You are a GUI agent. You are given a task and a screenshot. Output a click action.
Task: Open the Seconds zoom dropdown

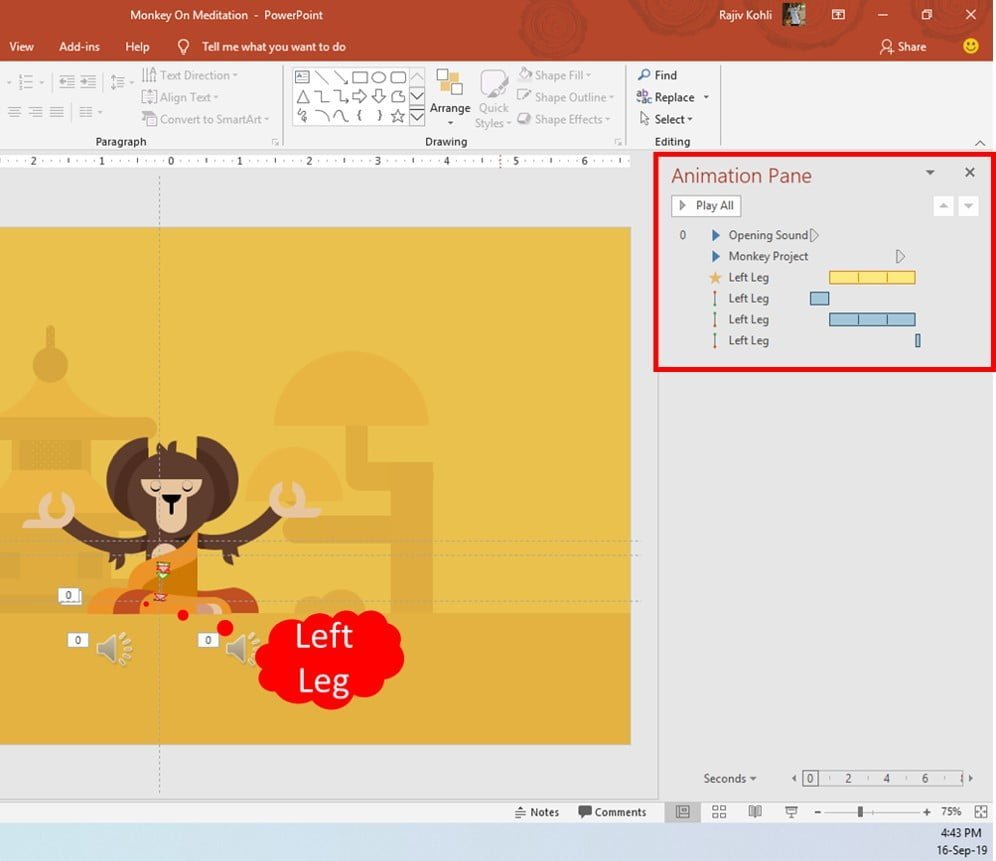(729, 778)
